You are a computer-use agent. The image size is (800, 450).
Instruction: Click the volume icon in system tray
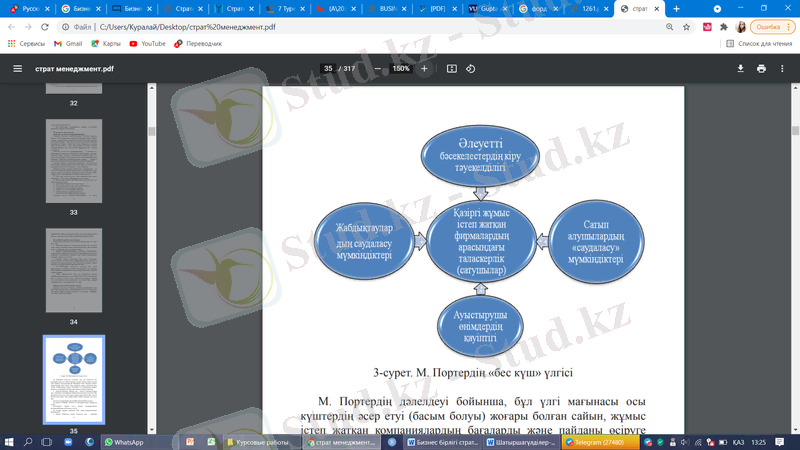click(x=685, y=442)
